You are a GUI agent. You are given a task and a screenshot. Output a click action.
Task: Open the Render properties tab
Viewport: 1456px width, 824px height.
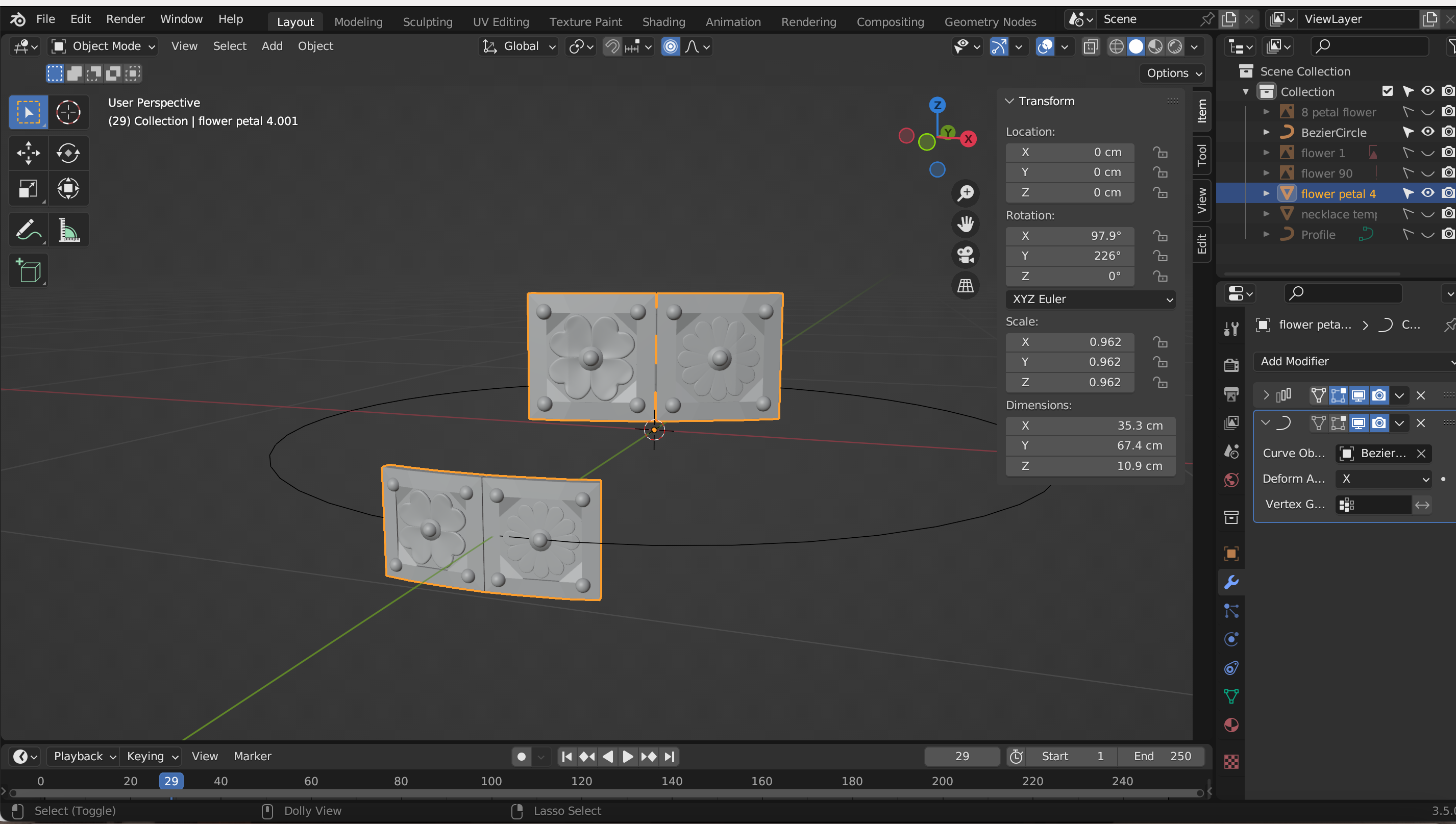pyautogui.click(x=1231, y=365)
